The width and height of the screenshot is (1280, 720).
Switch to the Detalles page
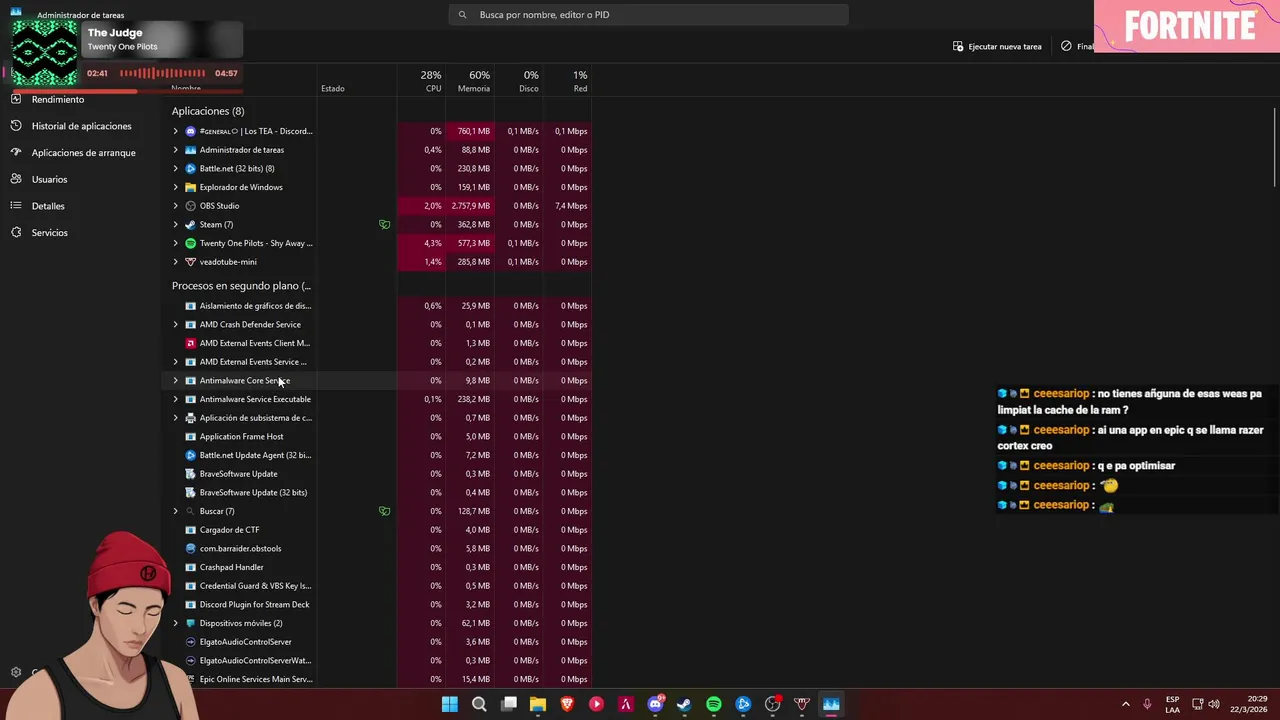(48, 206)
